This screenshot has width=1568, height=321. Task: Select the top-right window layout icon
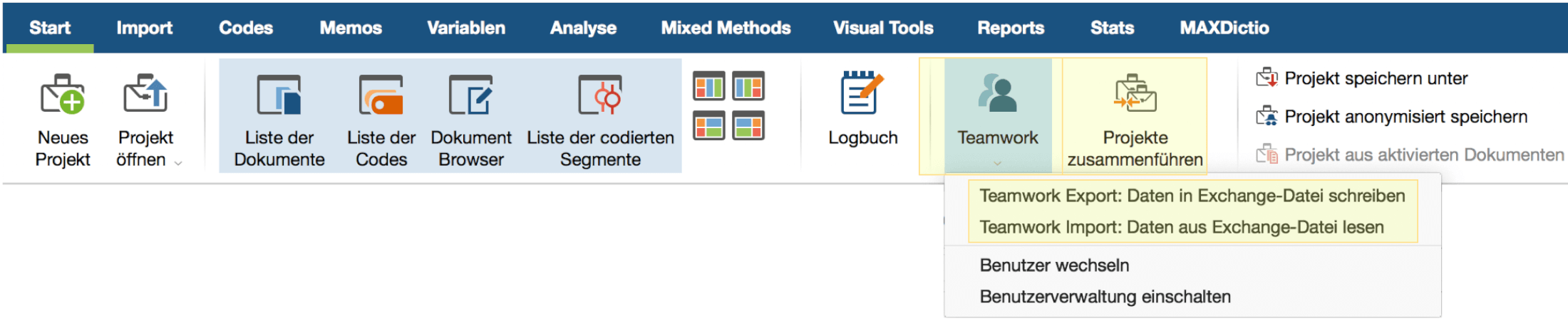point(748,87)
